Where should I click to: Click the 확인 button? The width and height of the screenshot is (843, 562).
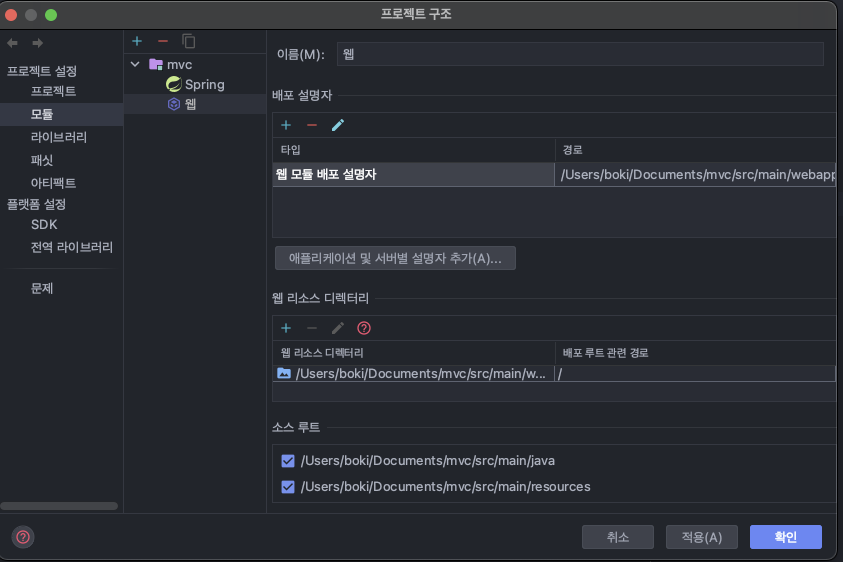[x=786, y=537]
